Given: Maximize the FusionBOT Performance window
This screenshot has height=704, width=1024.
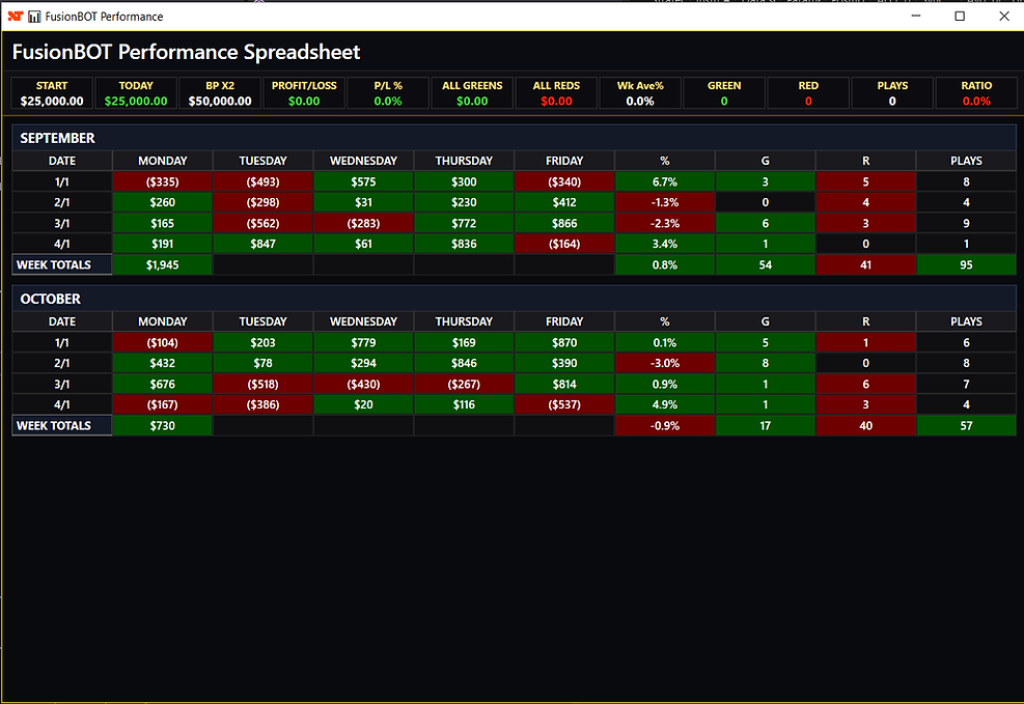Looking at the screenshot, I should (x=959, y=16).
